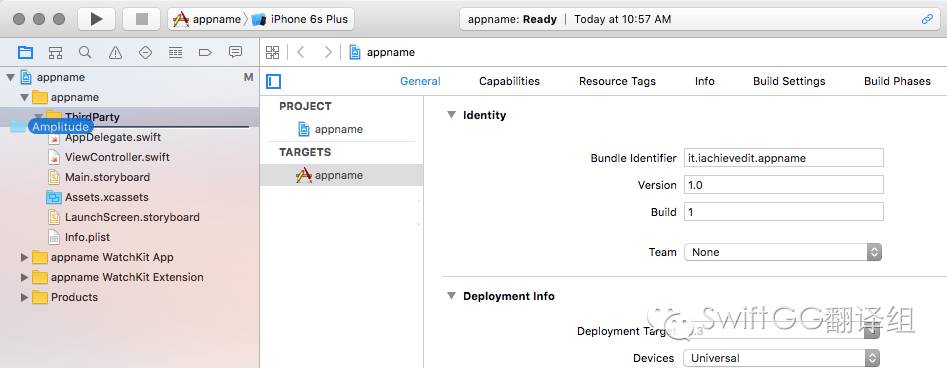Go back in editor history
Image resolution: width=947 pixels, height=368 pixels.
pyautogui.click(x=300, y=52)
